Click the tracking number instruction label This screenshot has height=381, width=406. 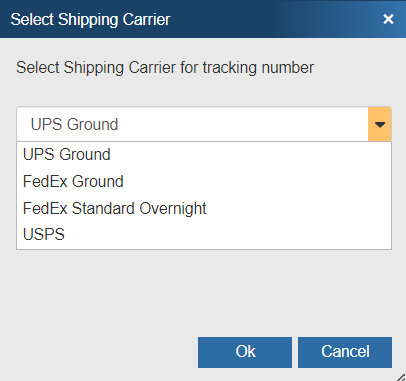tap(165, 68)
